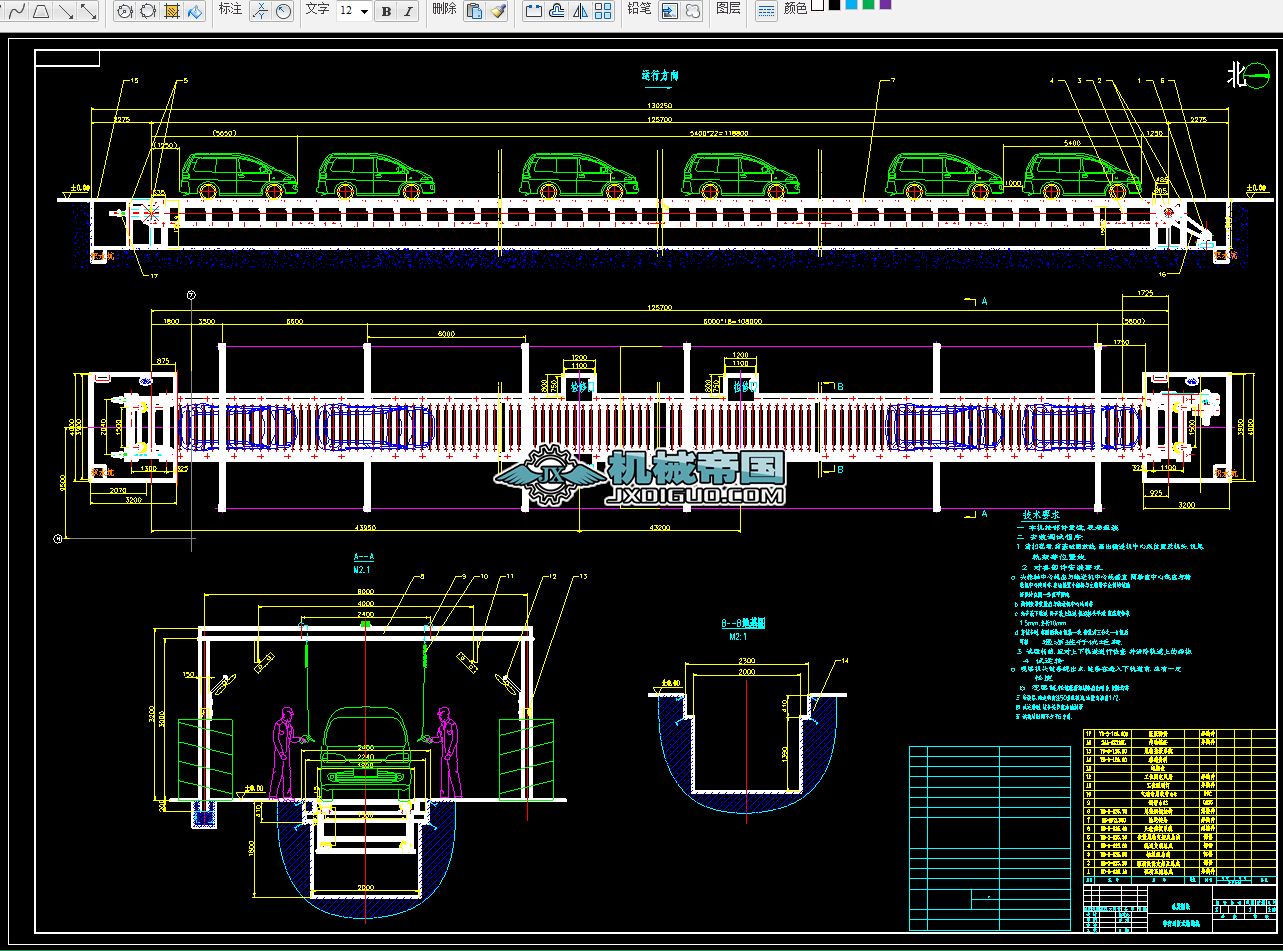
Task: Click the brush cleanup icon
Action: 499,11
